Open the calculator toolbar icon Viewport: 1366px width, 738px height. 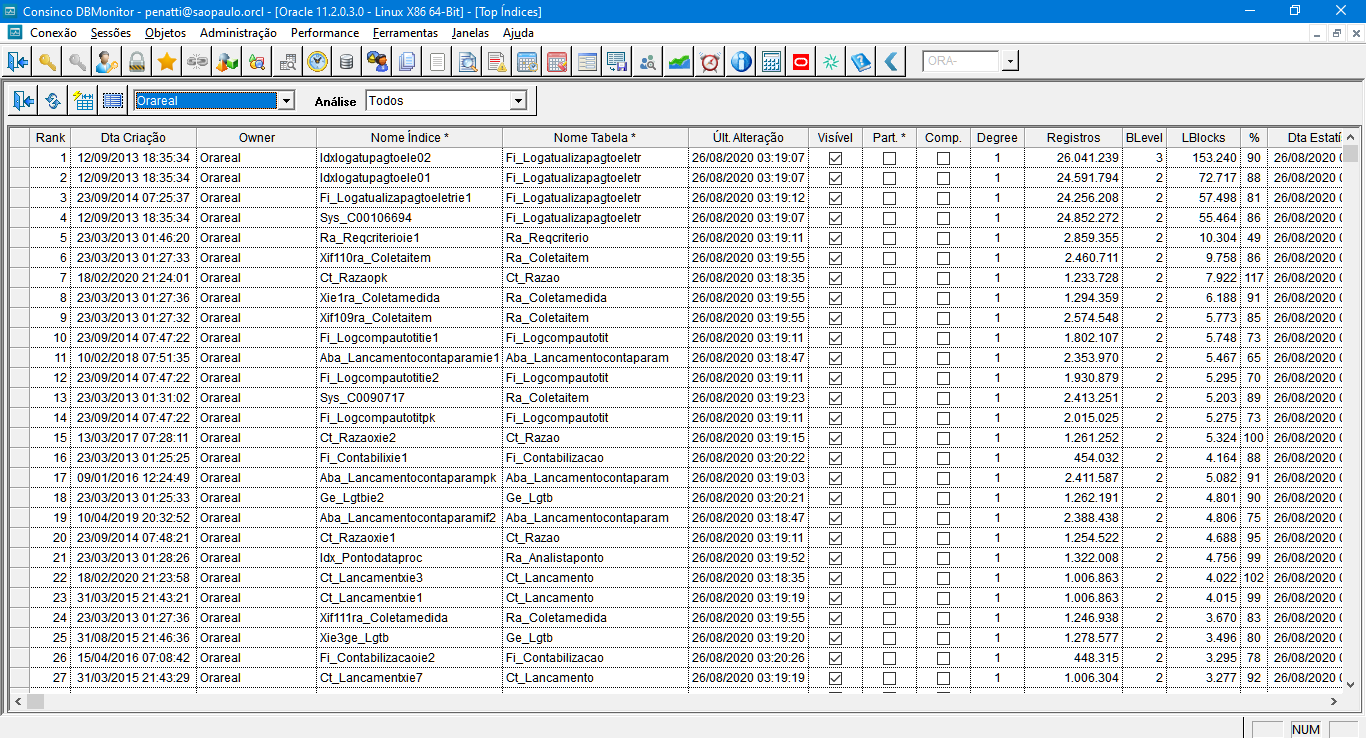point(771,62)
